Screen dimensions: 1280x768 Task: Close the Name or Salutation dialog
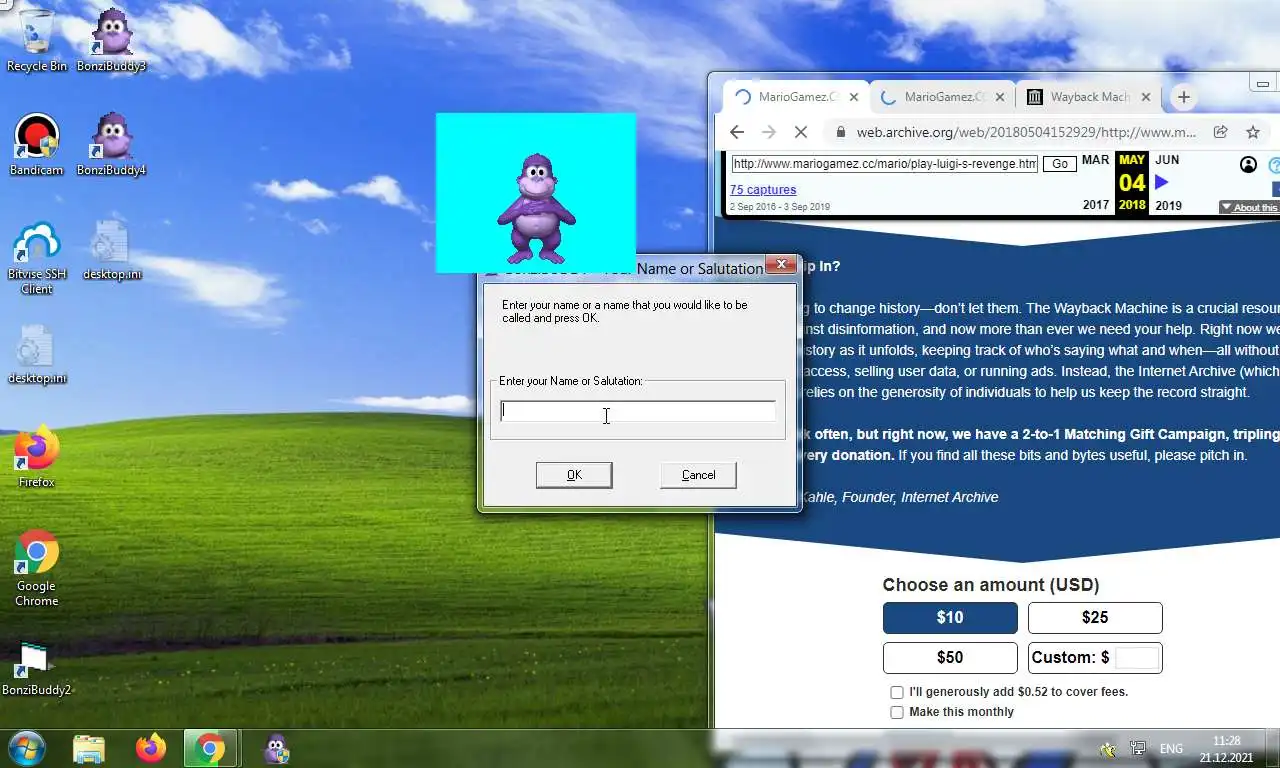click(x=781, y=266)
